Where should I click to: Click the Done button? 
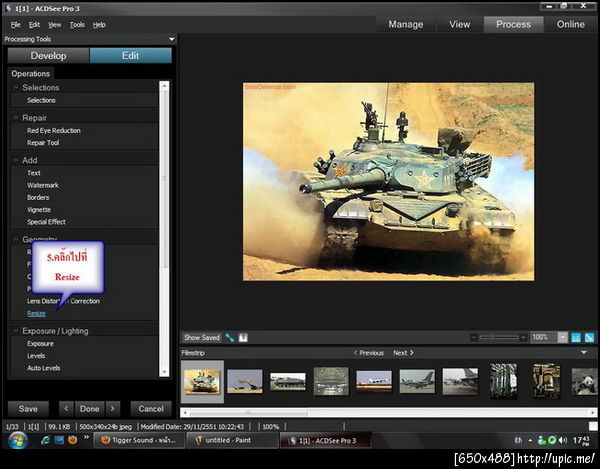(x=90, y=409)
